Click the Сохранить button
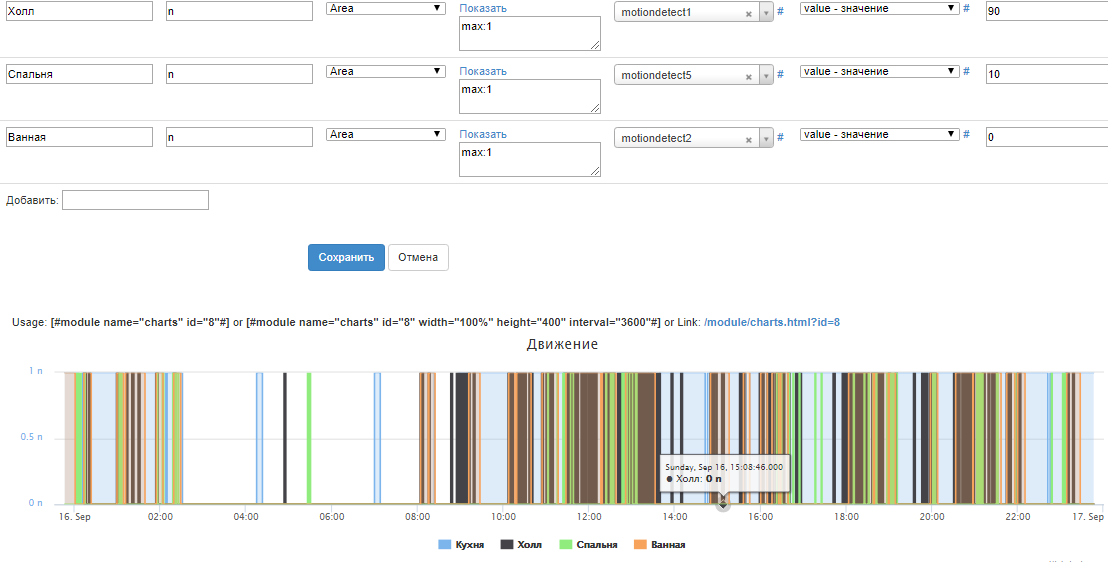Viewport: 1108px width, 562px height. click(346, 257)
